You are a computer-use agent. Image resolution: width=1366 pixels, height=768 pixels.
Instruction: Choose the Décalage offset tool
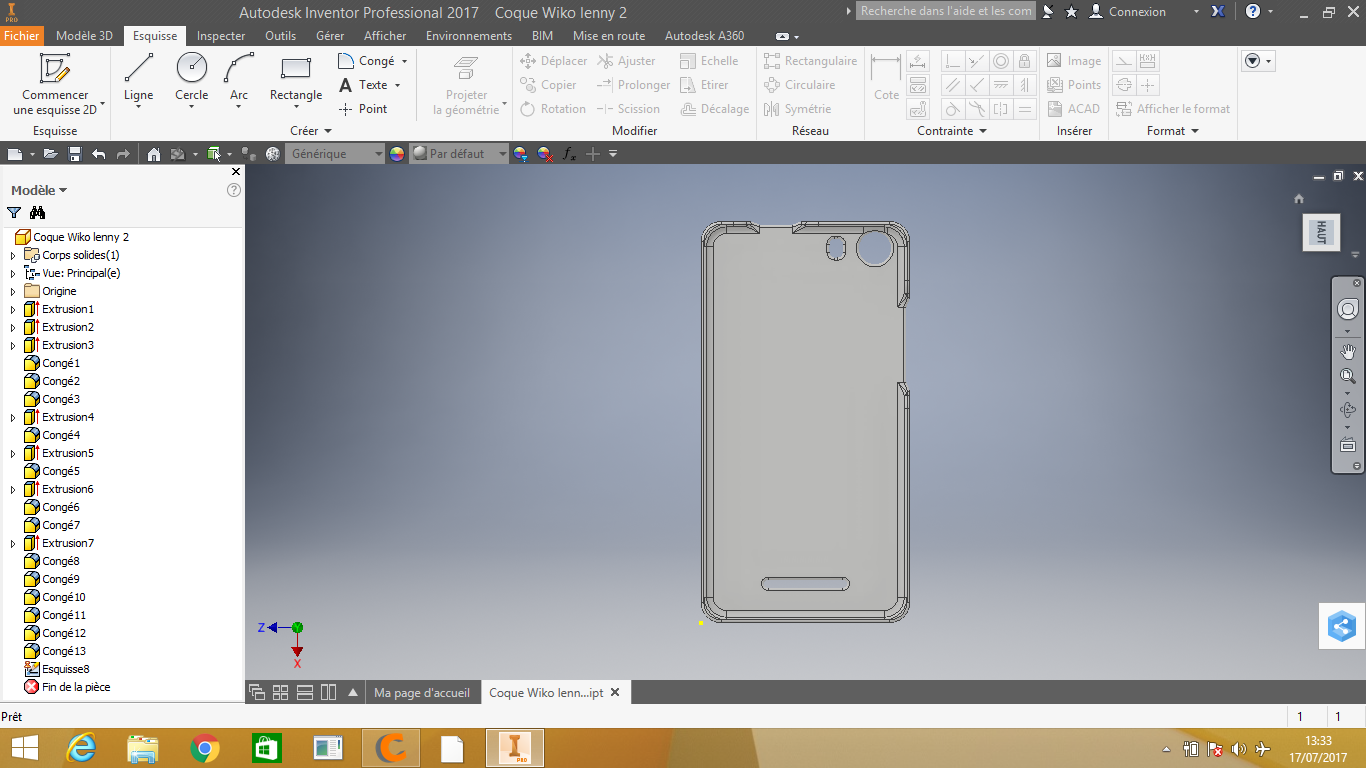click(x=714, y=109)
